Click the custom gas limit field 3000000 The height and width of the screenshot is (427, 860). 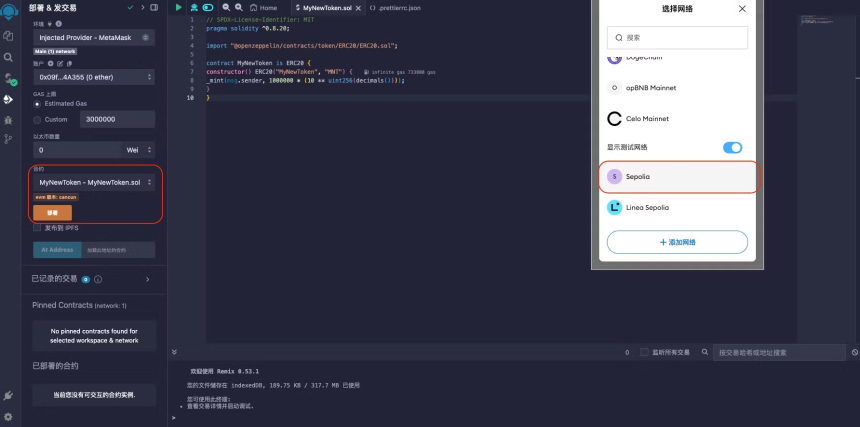pos(117,119)
